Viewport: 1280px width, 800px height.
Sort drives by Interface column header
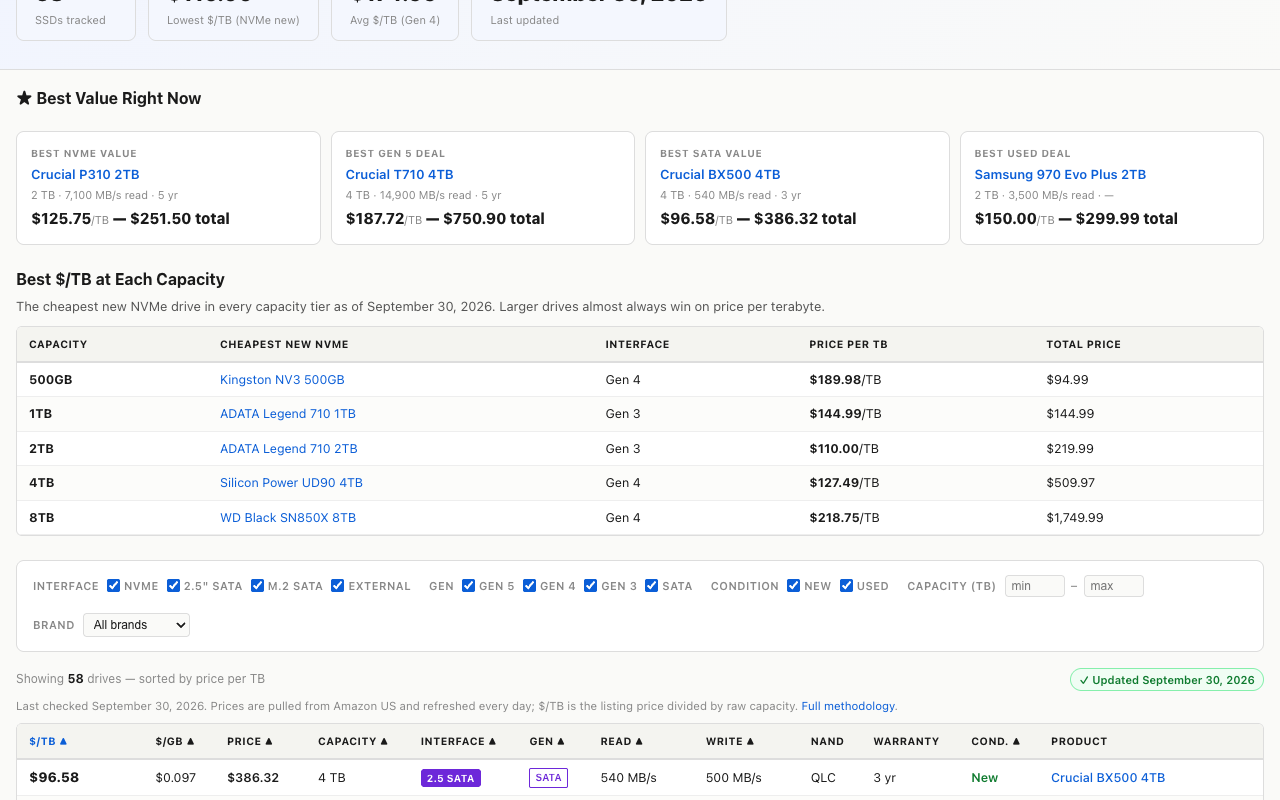coord(459,742)
